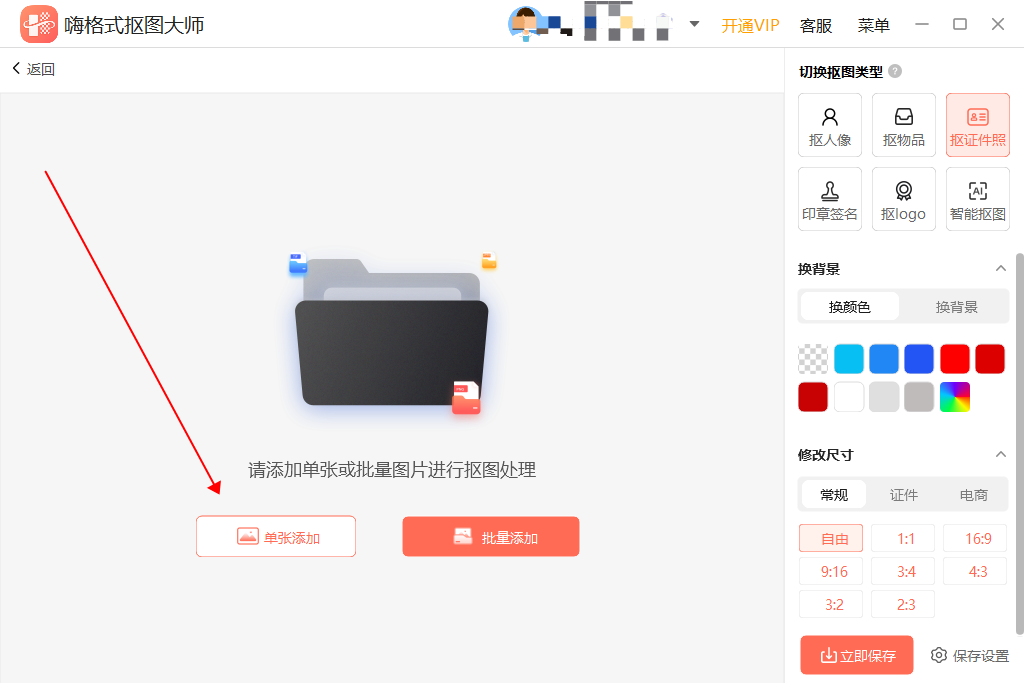Switch to the 换背景 tab
The height and width of the screenshot is (683, 1024).
(956, 307)
